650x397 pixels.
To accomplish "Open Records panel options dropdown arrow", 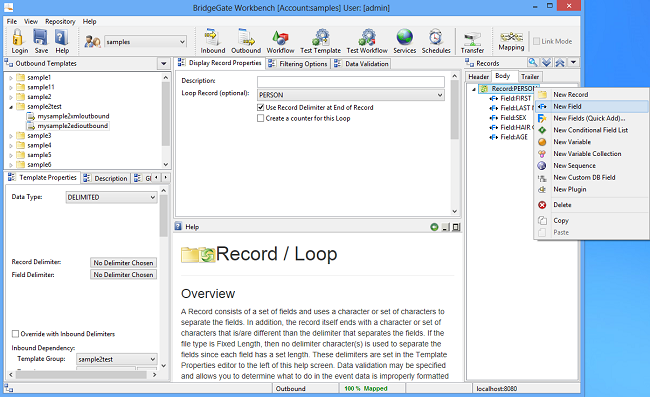I will point(573,63).
